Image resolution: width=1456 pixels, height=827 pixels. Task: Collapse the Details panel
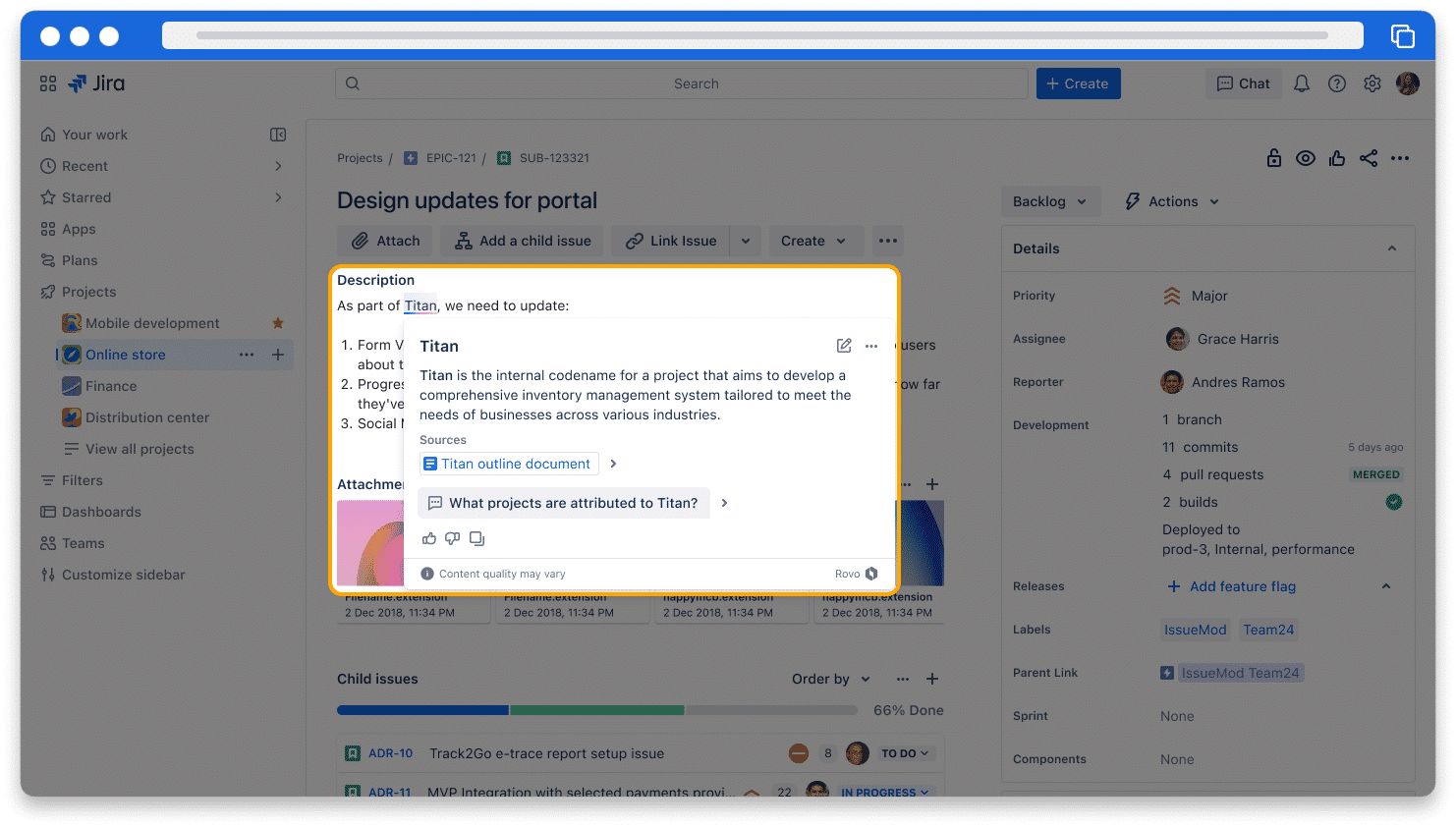tap(1392, 248)
